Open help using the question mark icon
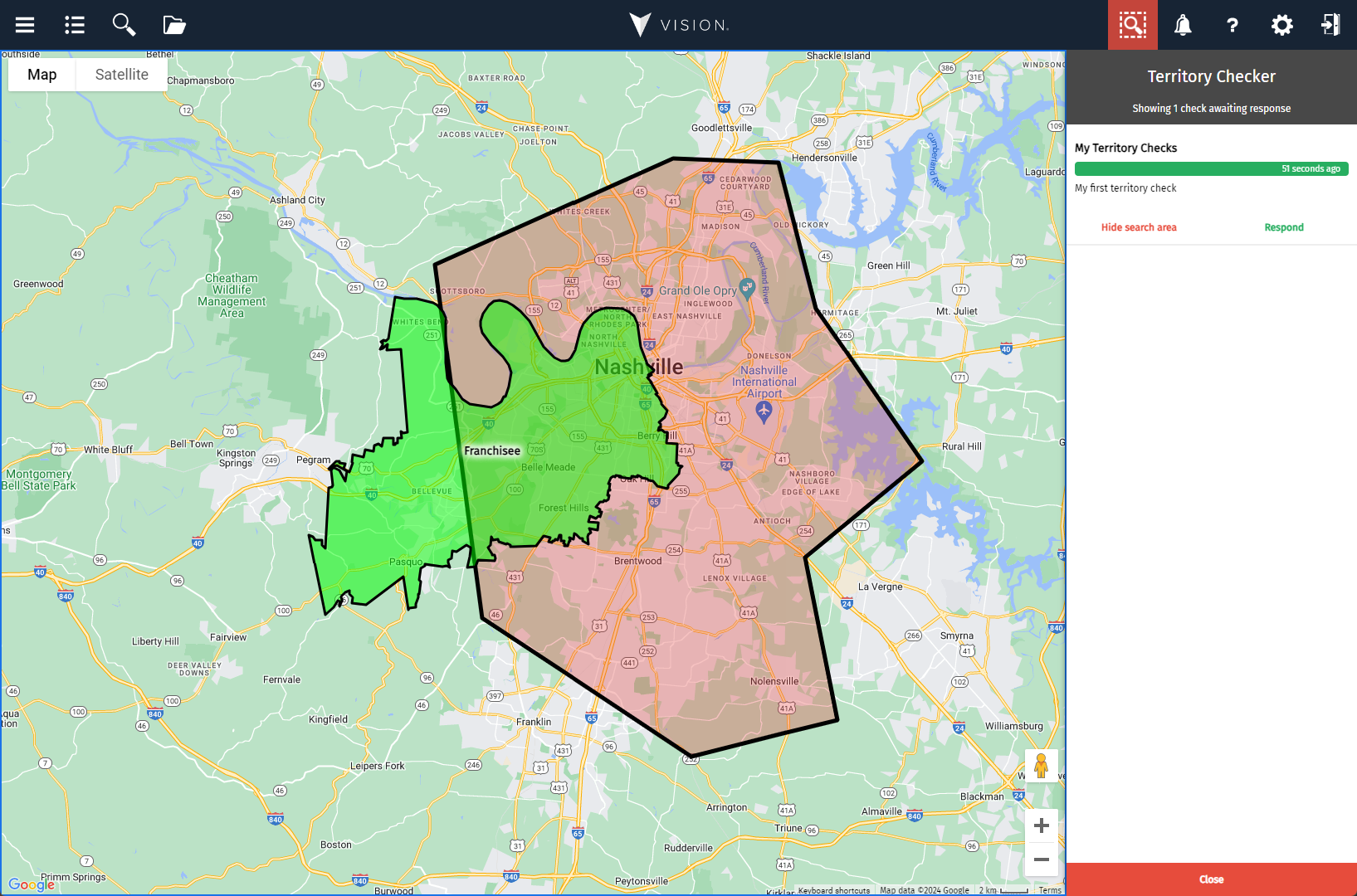This screenshot has width=1357, height=896. [x=1232, y=25]
